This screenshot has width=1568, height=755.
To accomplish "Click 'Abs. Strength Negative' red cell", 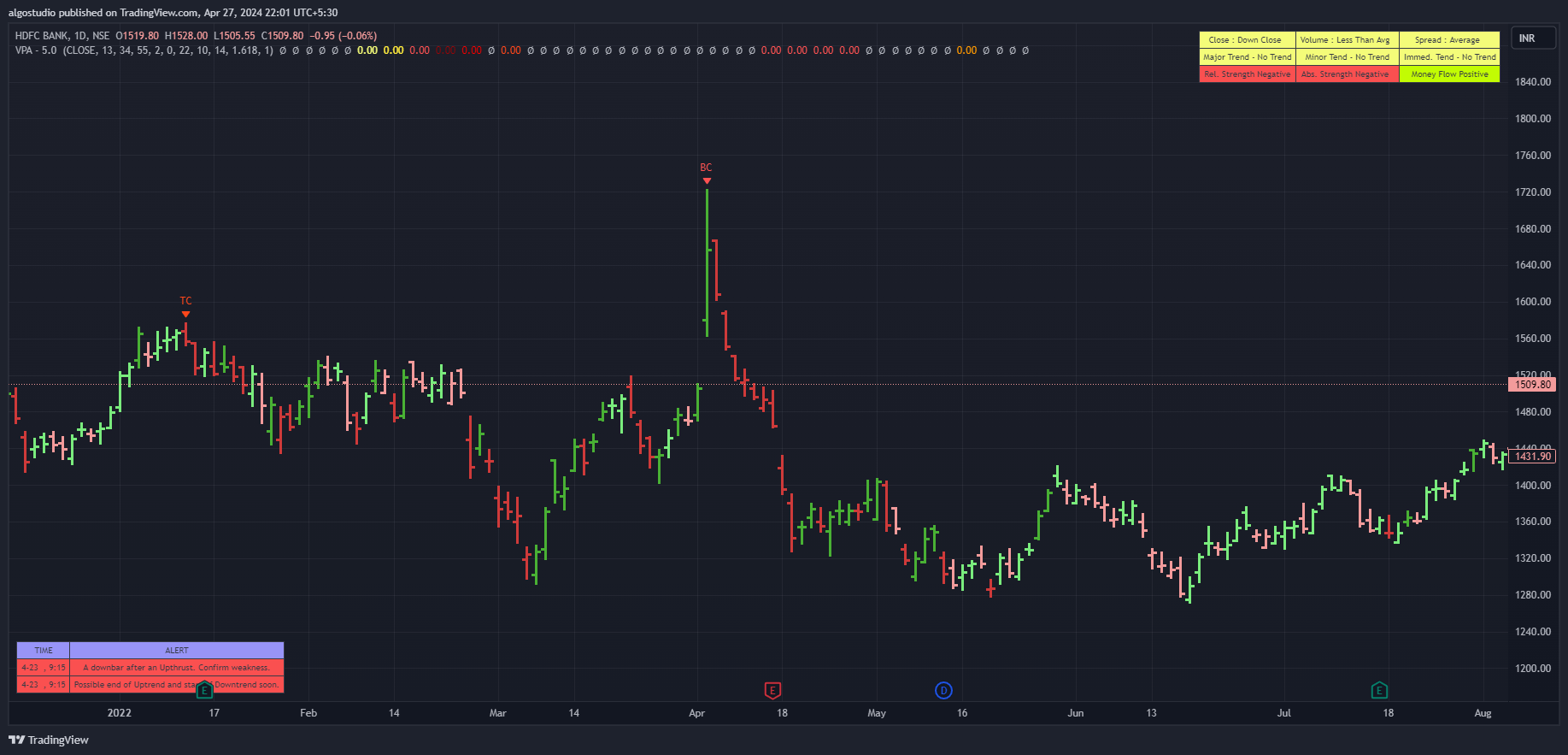I will 1347,74.
